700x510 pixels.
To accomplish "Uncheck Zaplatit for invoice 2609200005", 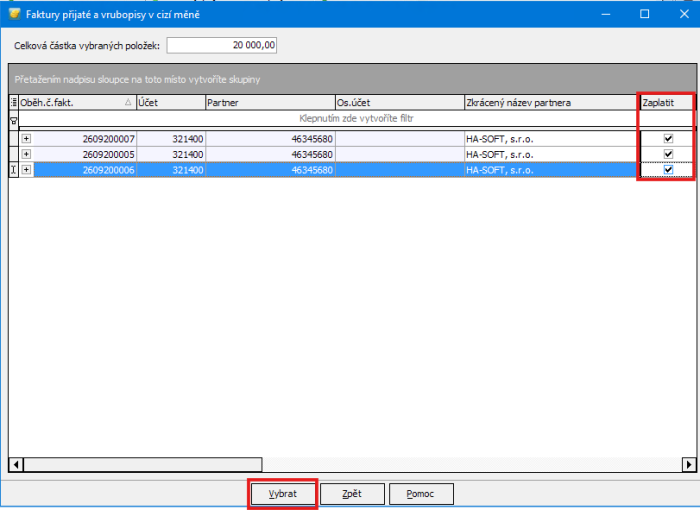I will pos(668,154).
